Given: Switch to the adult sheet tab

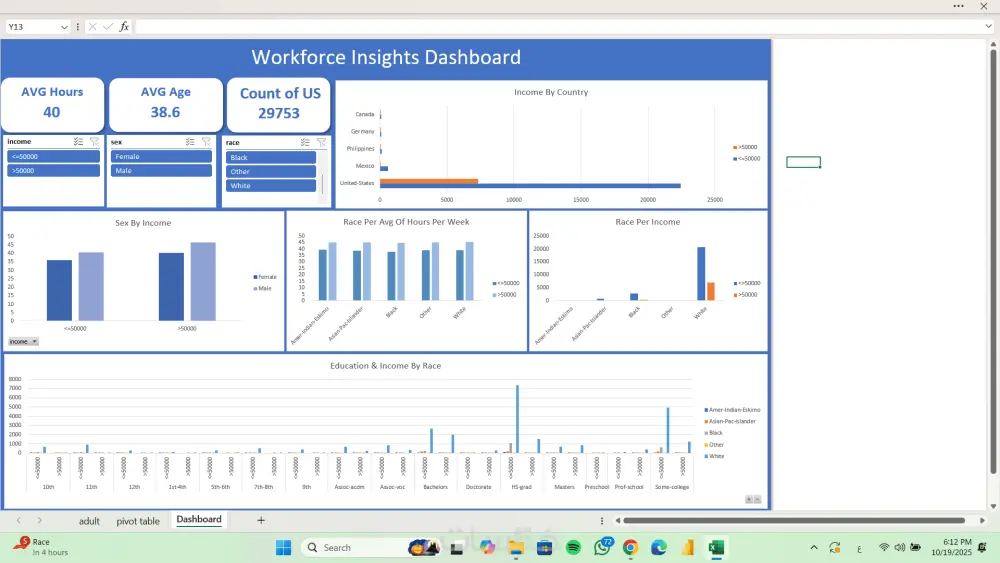Looking at the screenshot, I should (89, 521).
